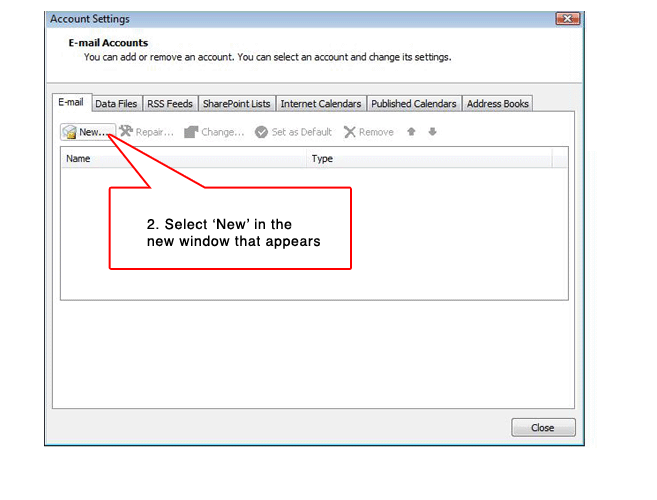
Task: Click the Change account icon
Action: pyautogui.click(x=191, y=132)
